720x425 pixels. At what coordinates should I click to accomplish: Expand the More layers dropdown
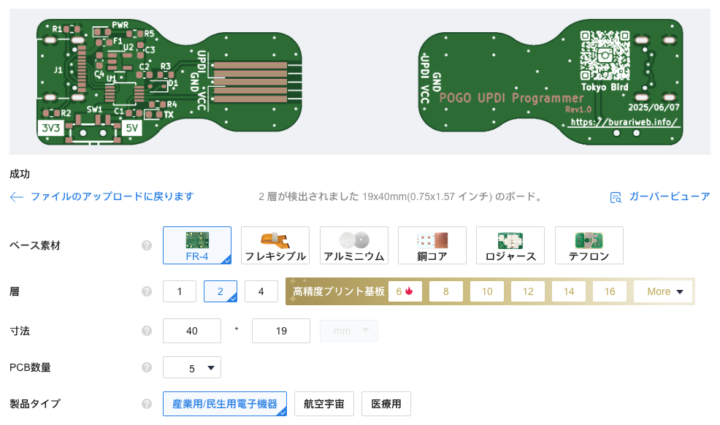coord(663,291)
